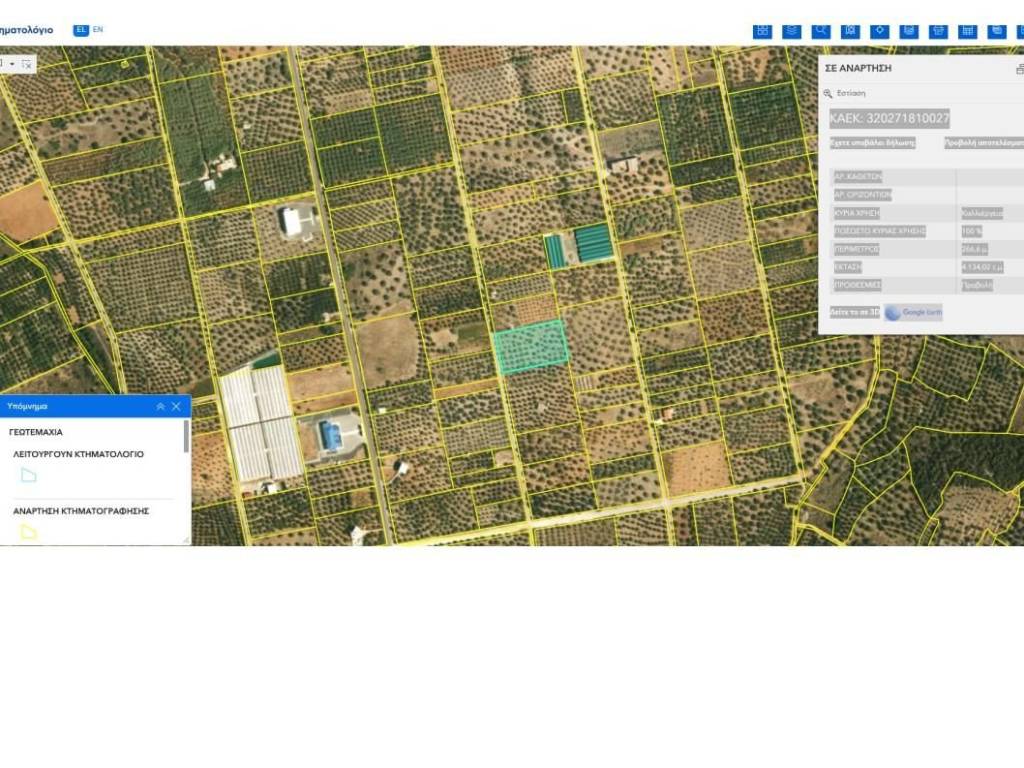The image size is (1024, 768).
Task: Open the map layers list icon
Action: point(791,31)
